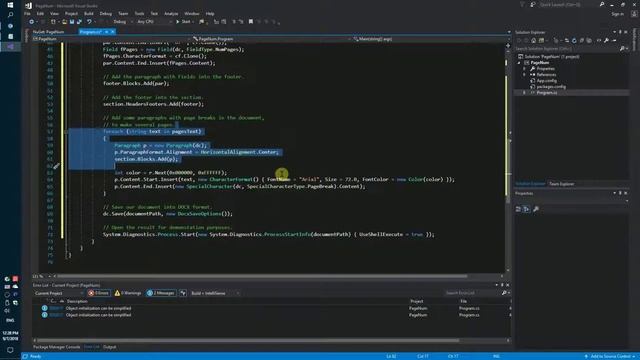Toggle the 0 Errors filter

98,293
